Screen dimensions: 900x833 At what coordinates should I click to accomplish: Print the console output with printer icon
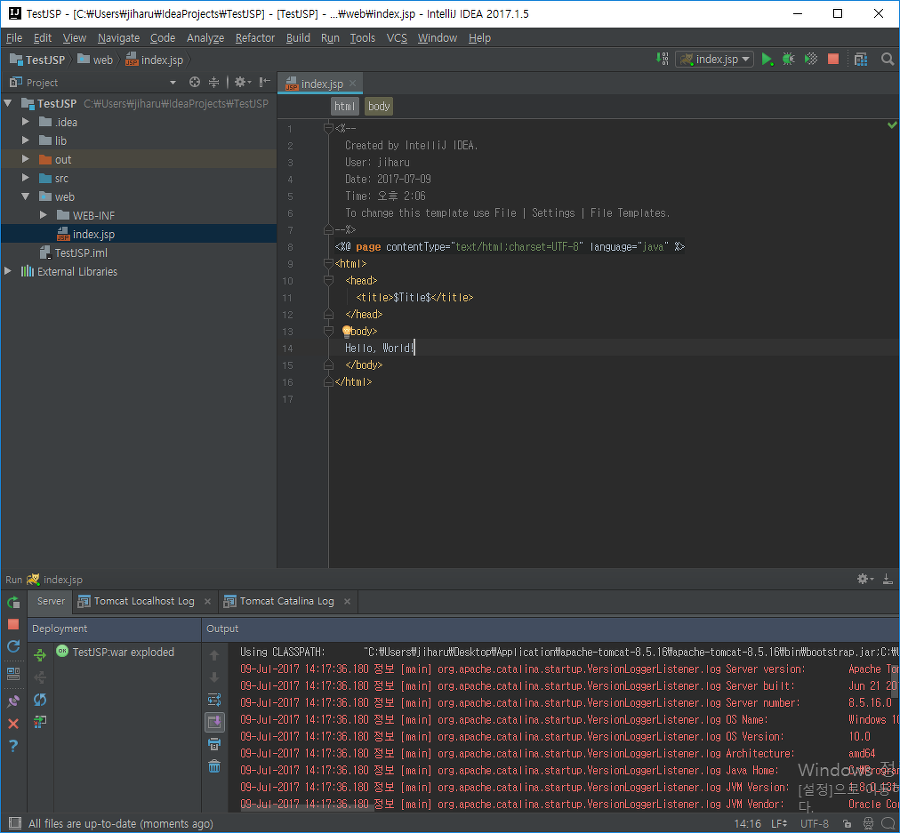point(214,744)
